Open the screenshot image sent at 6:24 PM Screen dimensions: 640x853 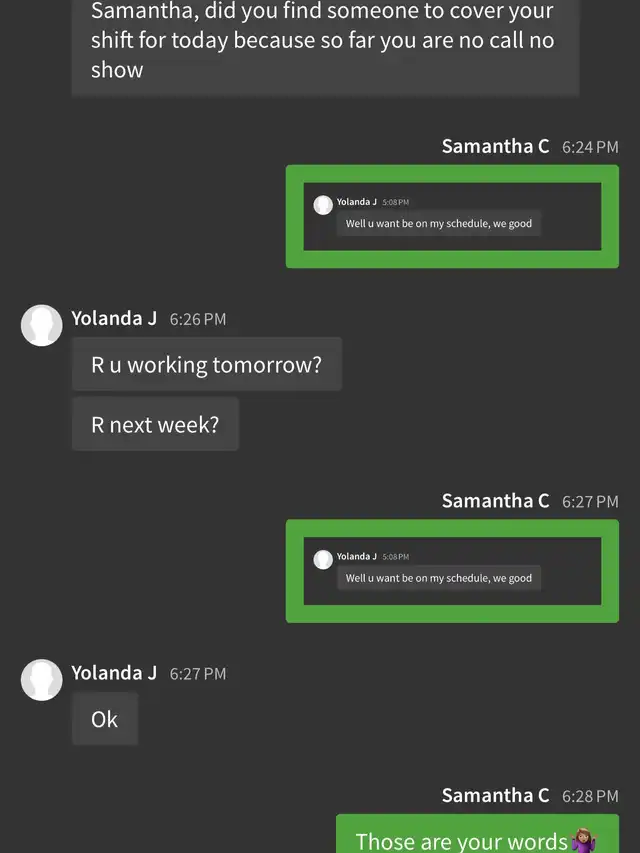pos(452,216)
